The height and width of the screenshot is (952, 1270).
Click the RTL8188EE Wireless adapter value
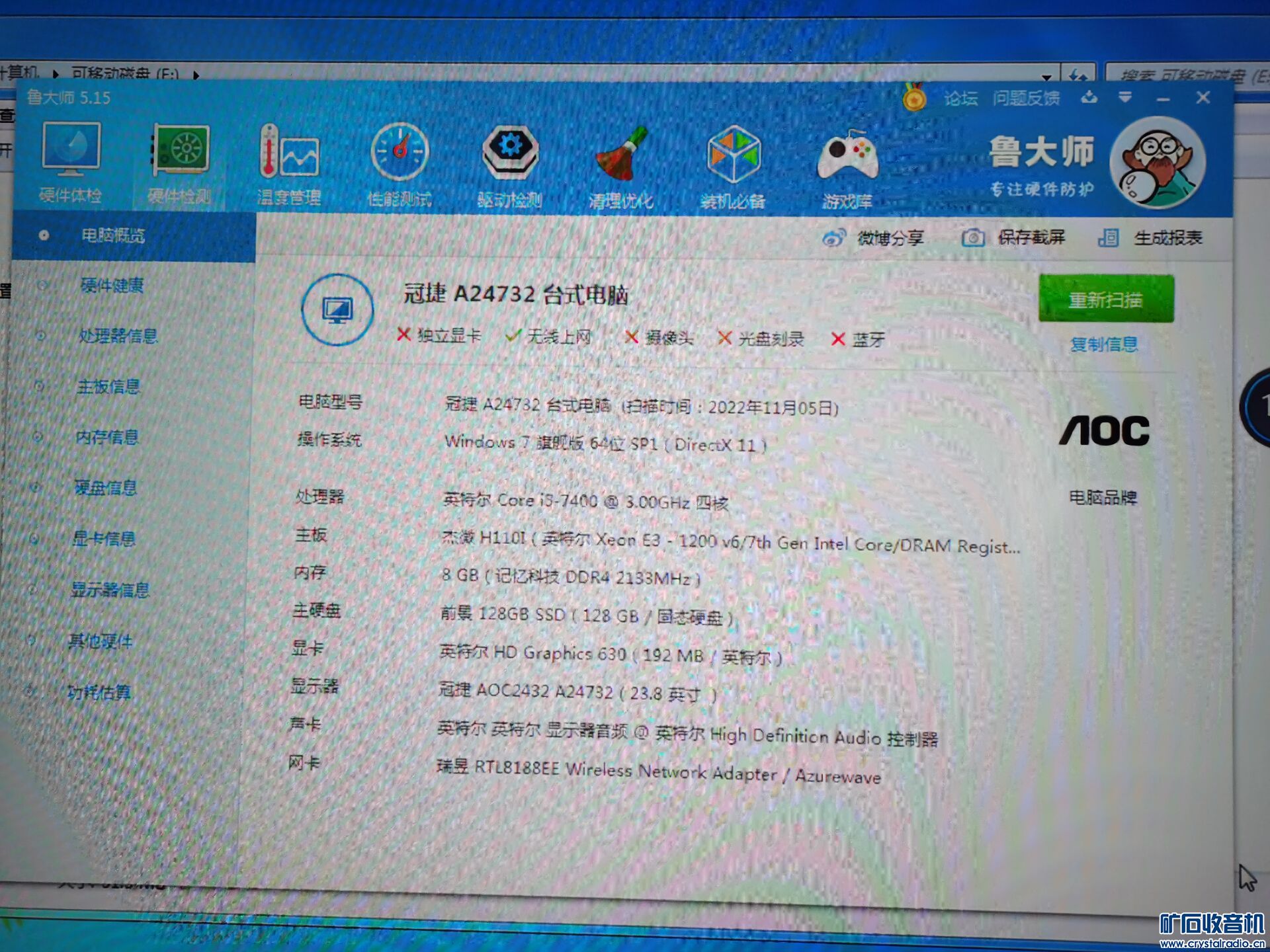point(658,772)
